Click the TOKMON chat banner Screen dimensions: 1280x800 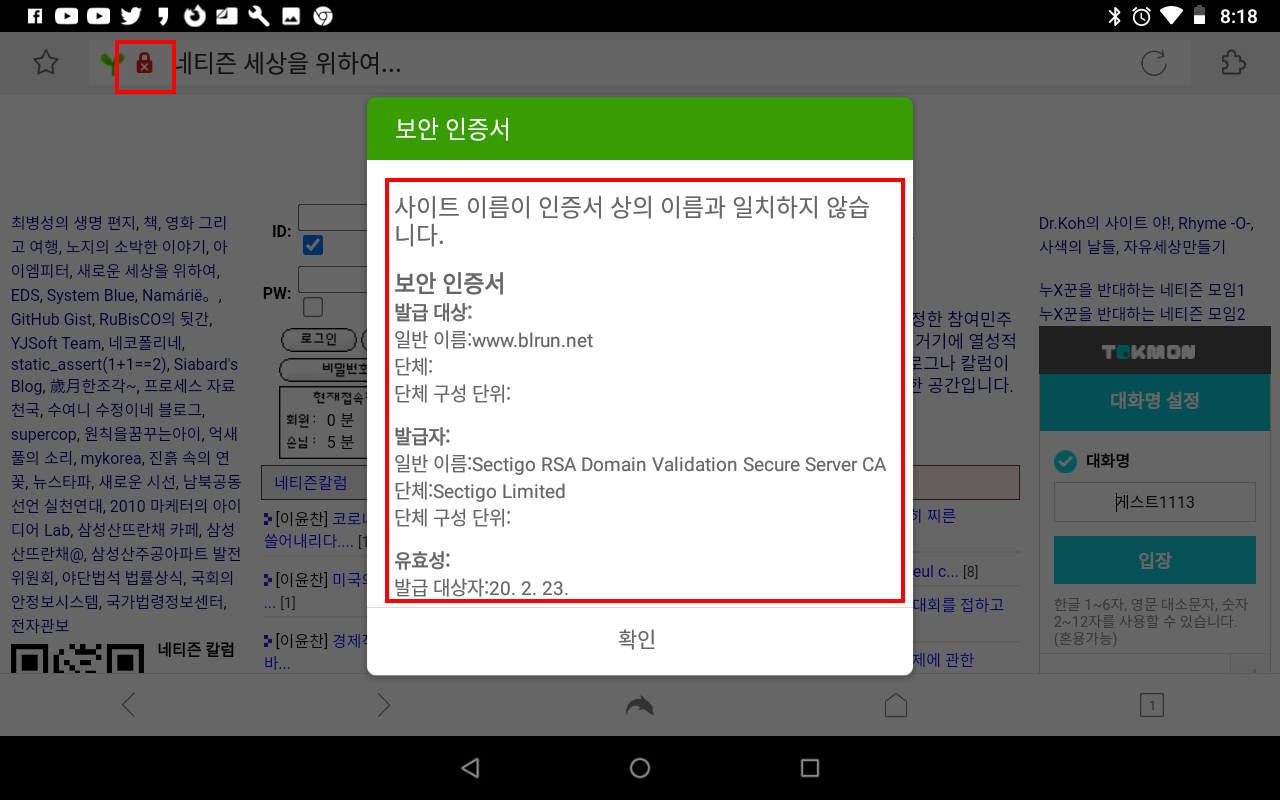tap(1155, 352)
